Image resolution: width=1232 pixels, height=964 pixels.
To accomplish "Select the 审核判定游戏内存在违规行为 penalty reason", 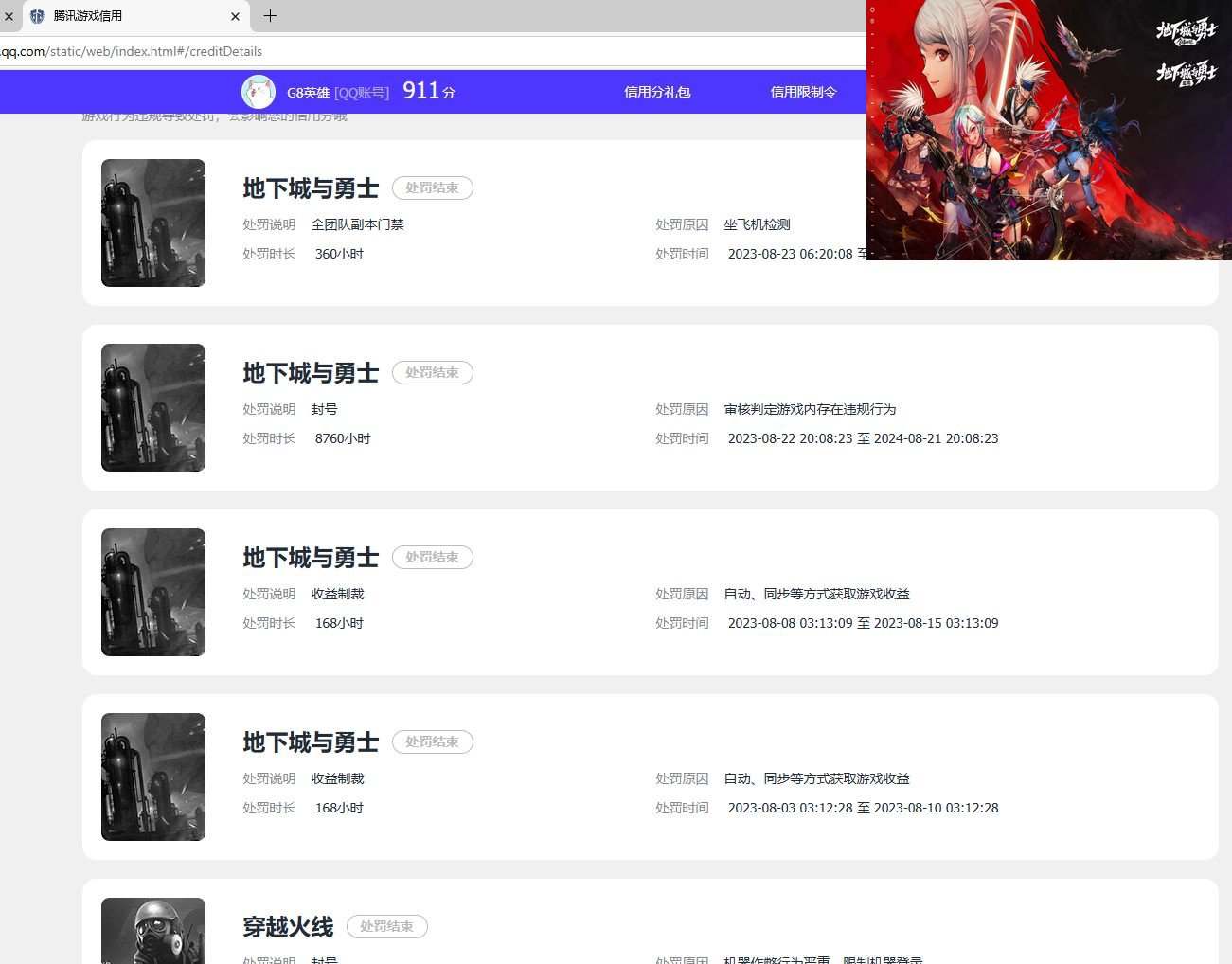I will [810, 409].
